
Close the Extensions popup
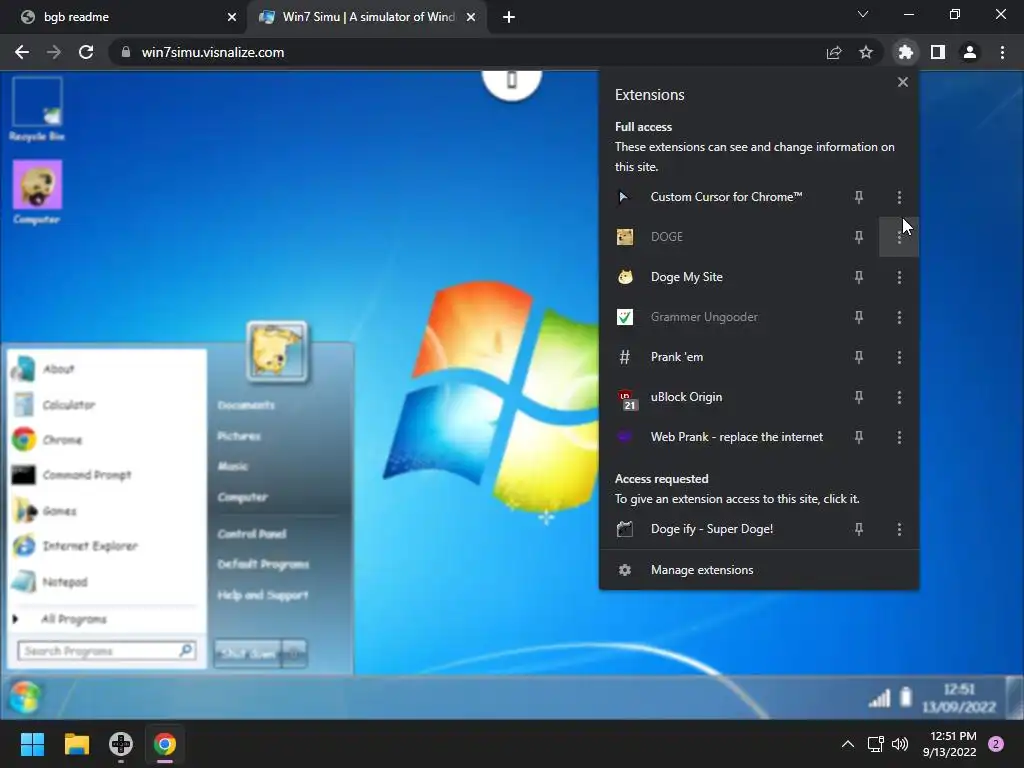click(903, 82)
